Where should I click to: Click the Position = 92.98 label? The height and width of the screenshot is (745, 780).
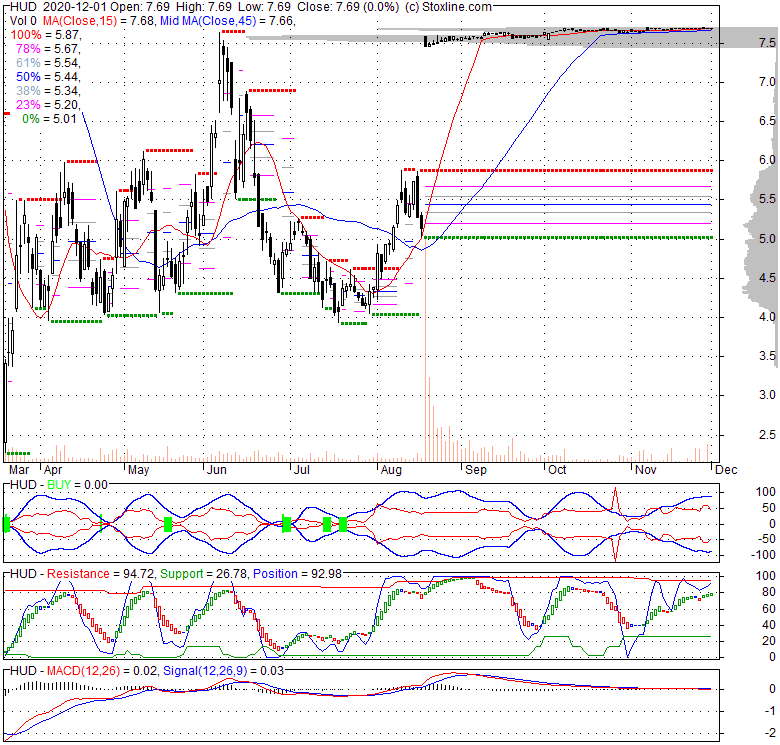[x=297, y=574]
